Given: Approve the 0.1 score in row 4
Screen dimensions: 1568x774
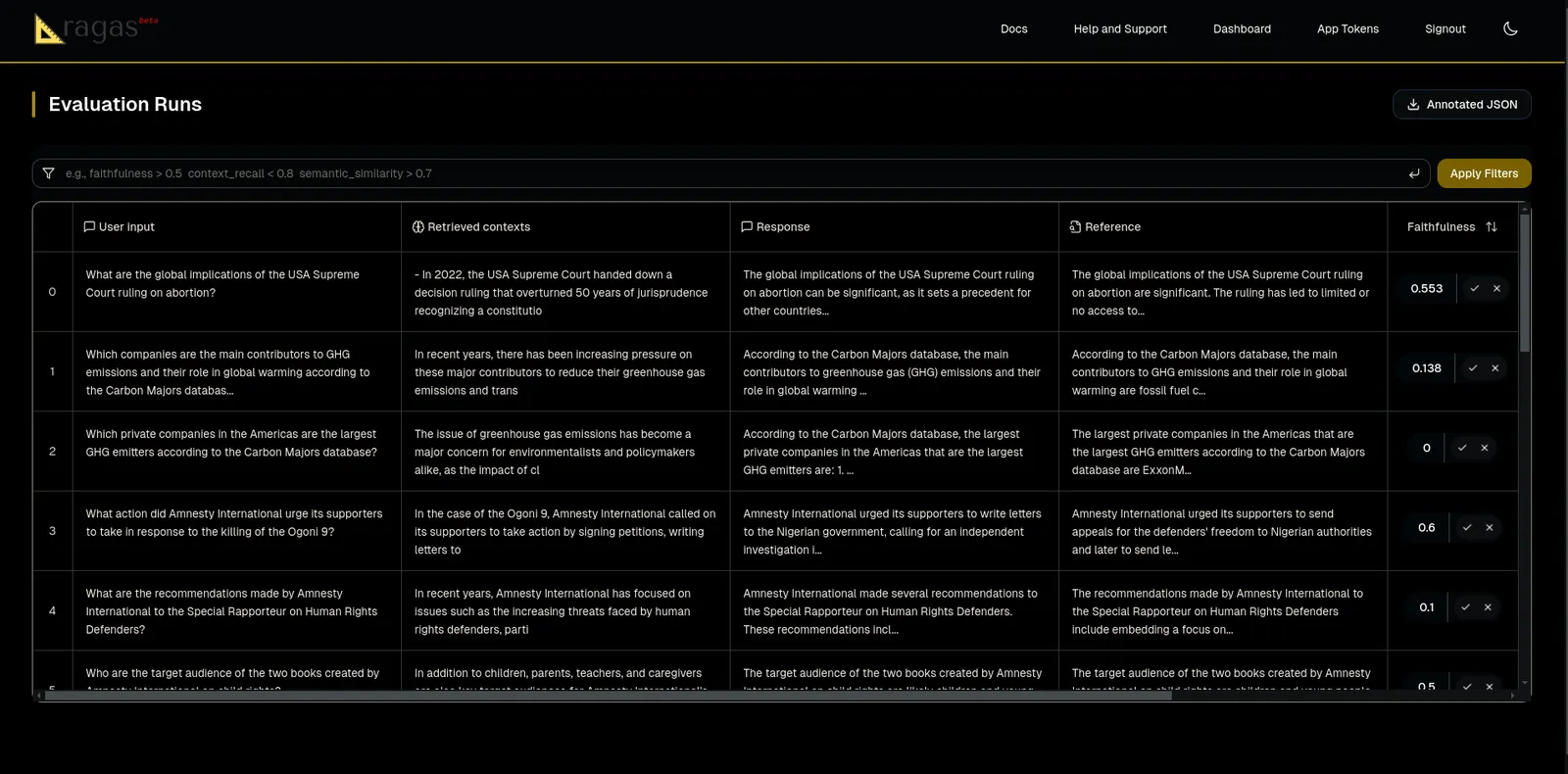Looking at the screenshot, I should [x=1465, y=607].
